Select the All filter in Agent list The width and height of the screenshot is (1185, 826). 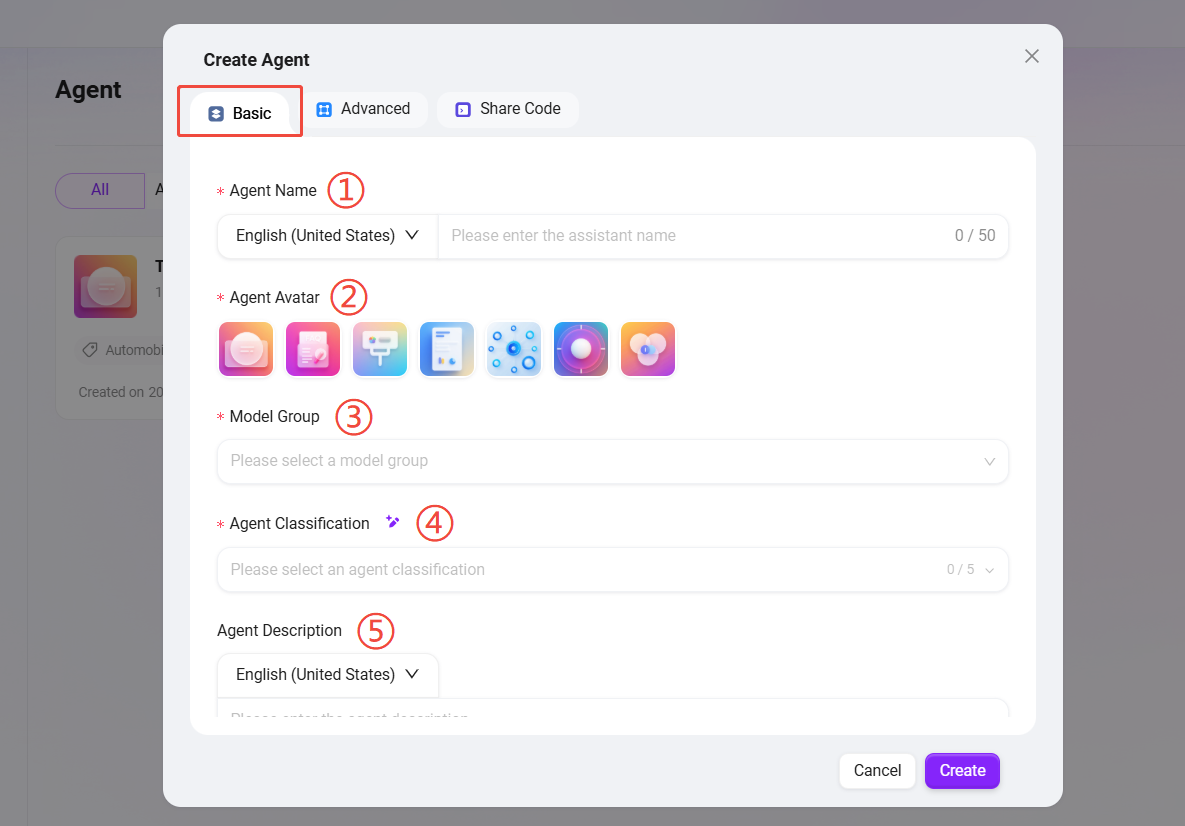(100, 190)
